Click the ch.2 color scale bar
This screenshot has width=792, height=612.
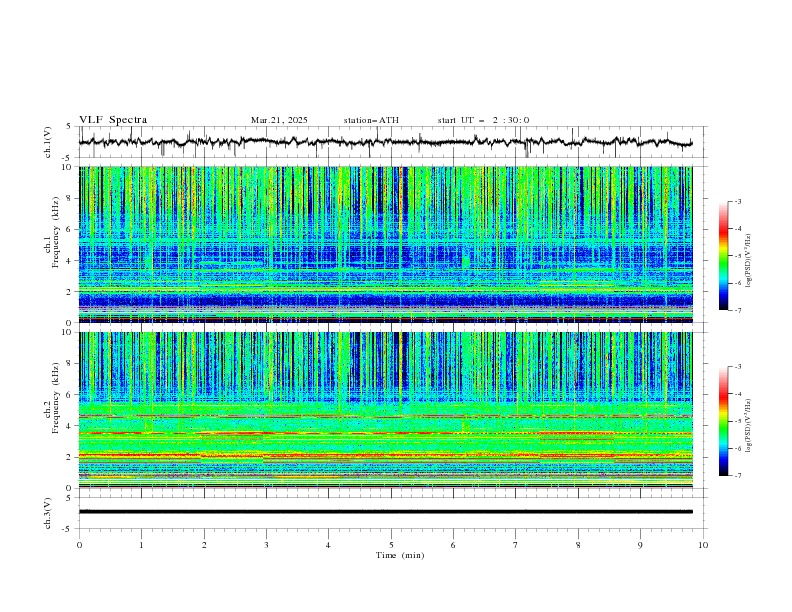pyautogui.click(x=723, y=421)
